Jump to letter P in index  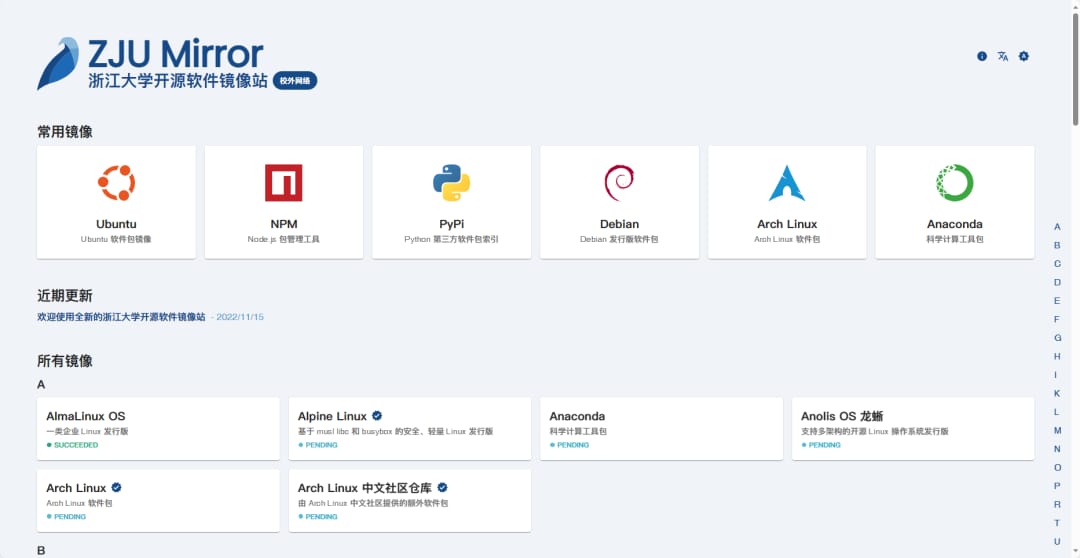coord(1057,486)
